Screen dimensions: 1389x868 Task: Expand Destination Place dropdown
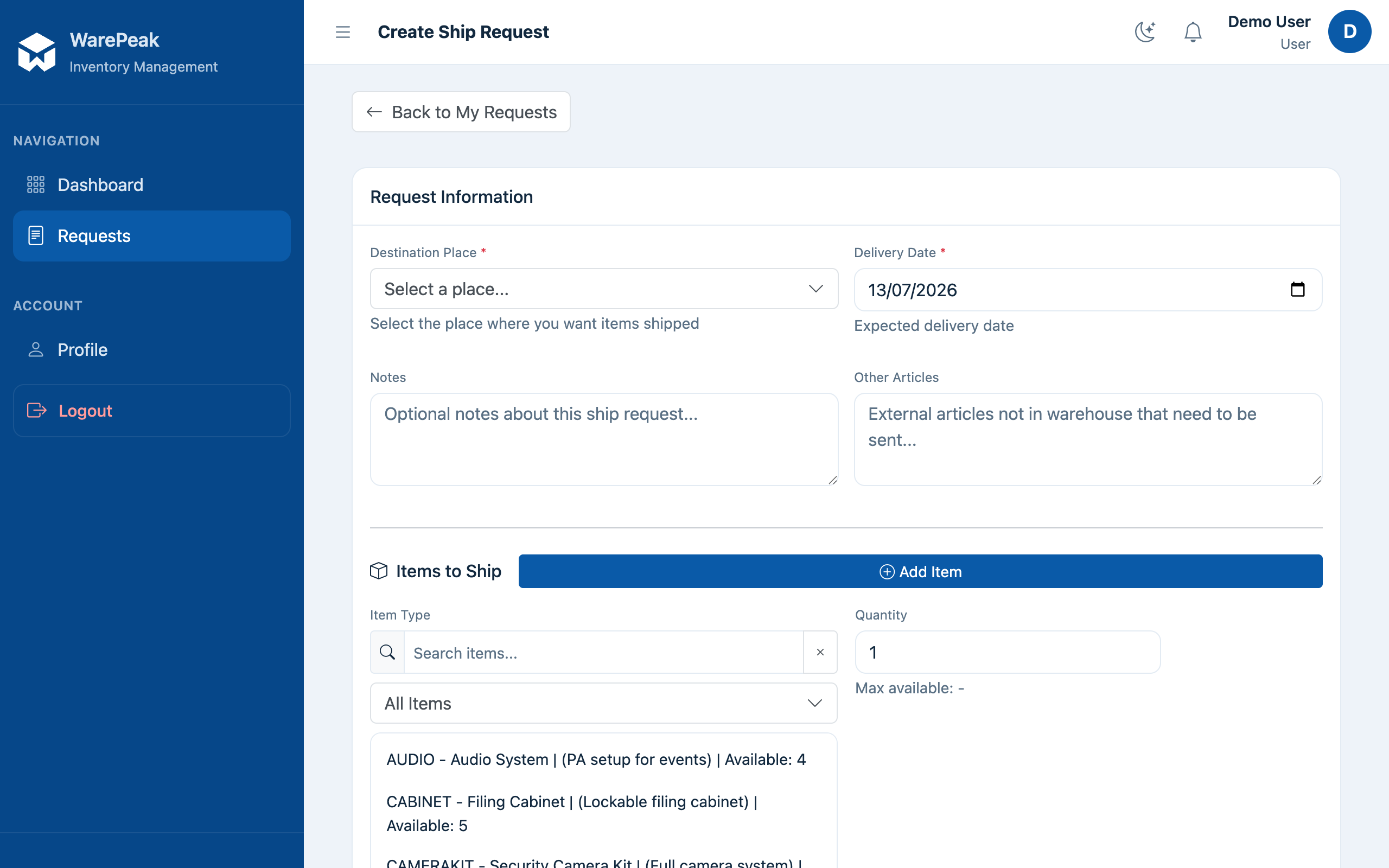[x=604, y=289]
